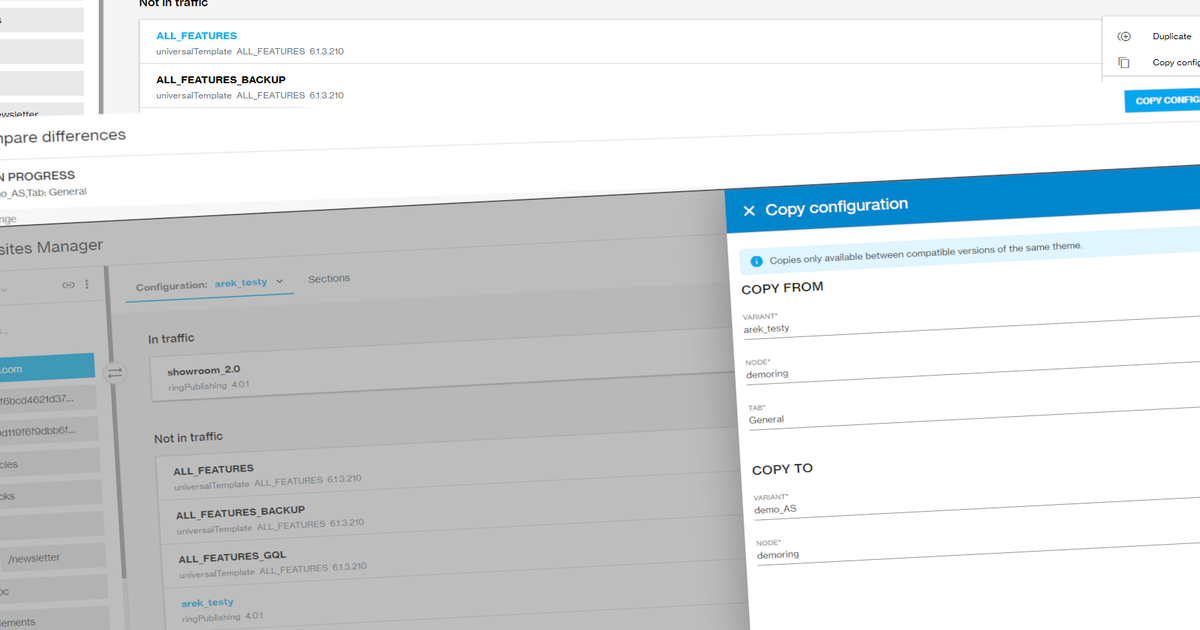Switch to the Sections tab
The height and width of the screenshot is (630, 1200).
[x=329, y=279]
